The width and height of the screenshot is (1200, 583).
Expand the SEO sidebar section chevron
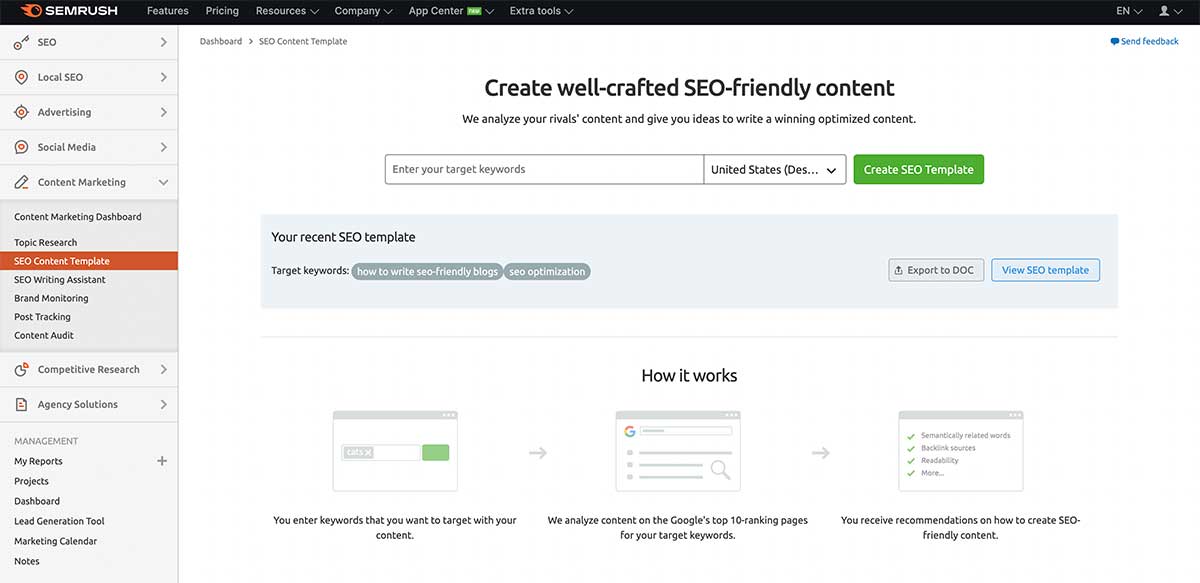pos(163,42)
